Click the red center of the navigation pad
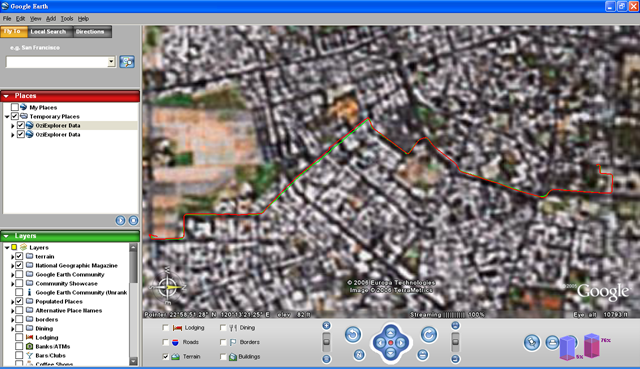The height and width of the screenshot is (369, 640). point(391,343)
